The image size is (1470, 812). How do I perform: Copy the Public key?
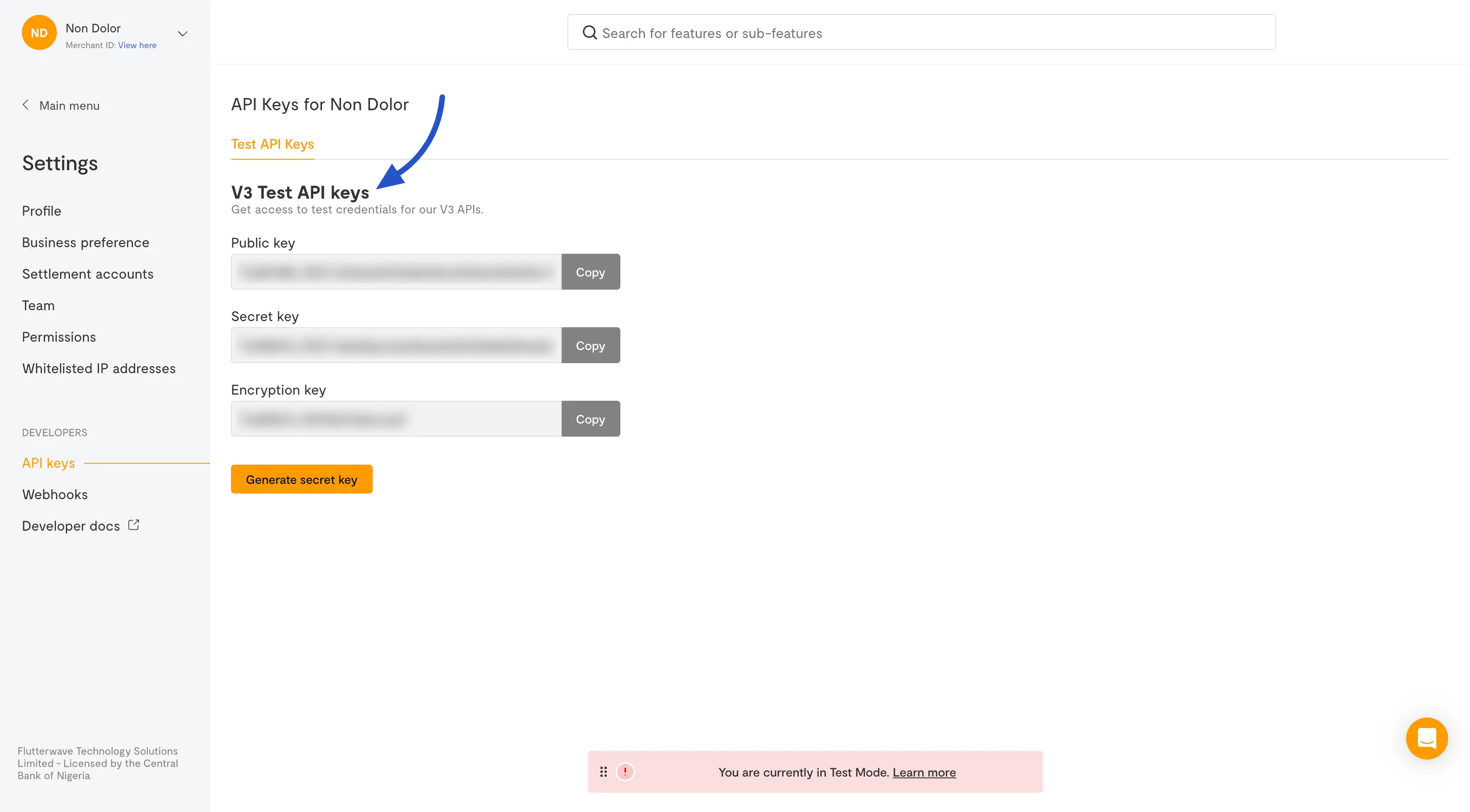pyautogui.click(x=590, y=272)
